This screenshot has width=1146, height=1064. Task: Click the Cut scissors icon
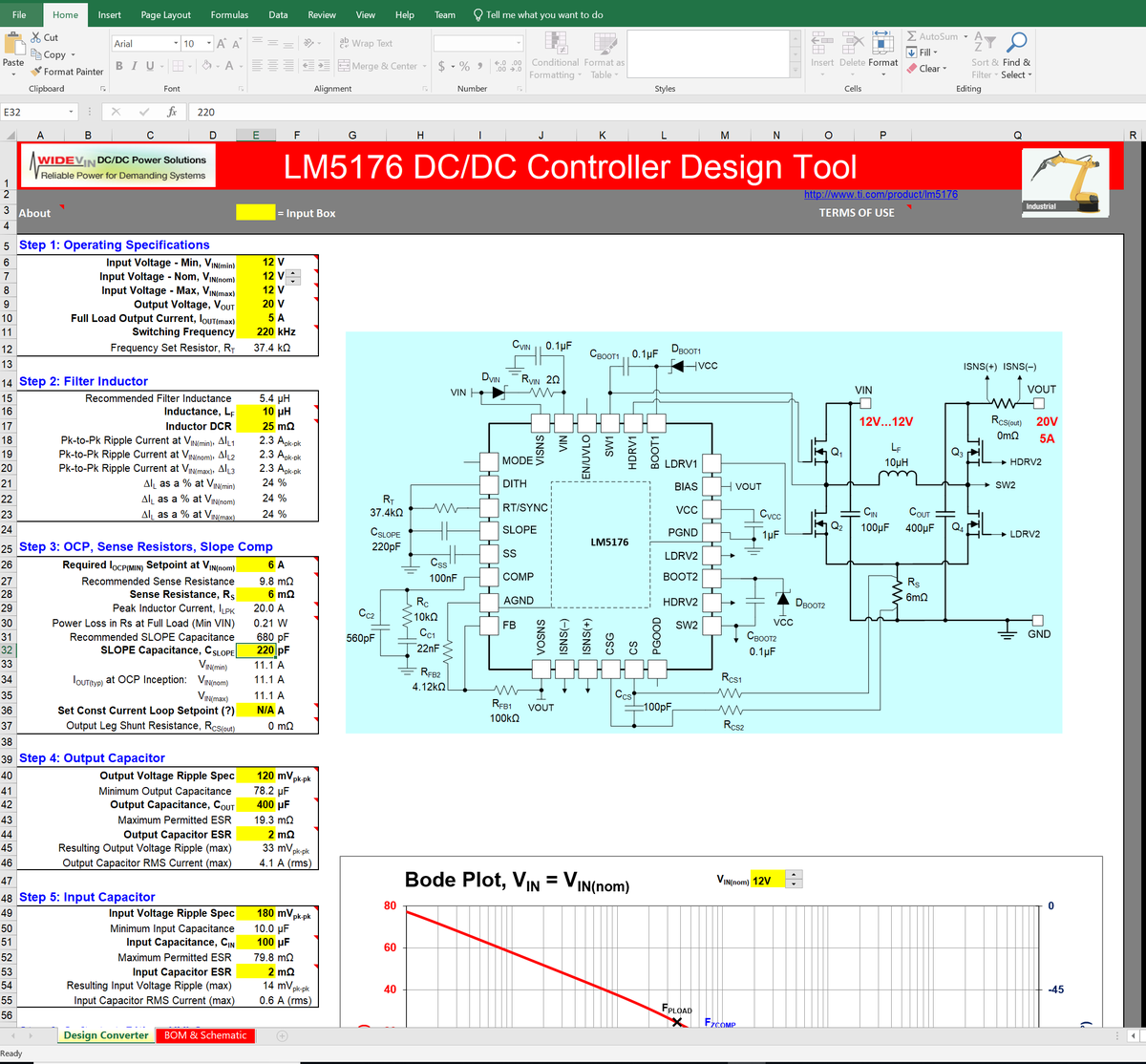tap(36, 37)
